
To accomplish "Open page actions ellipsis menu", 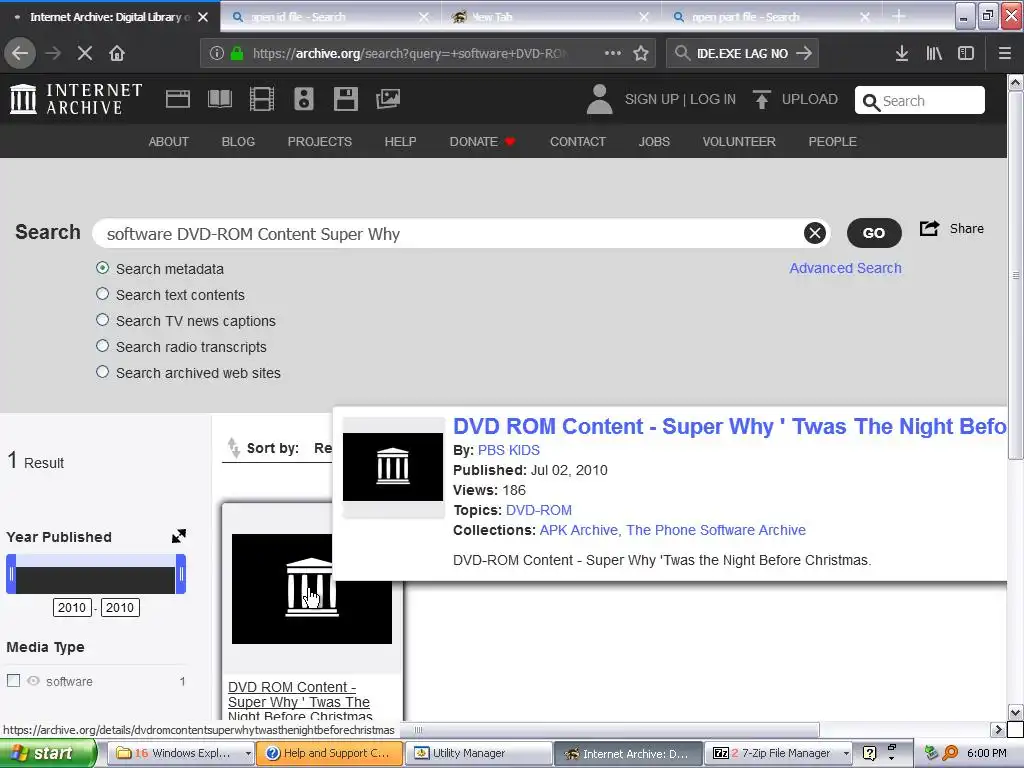I will pyautogui.click(x=613, y=53).
